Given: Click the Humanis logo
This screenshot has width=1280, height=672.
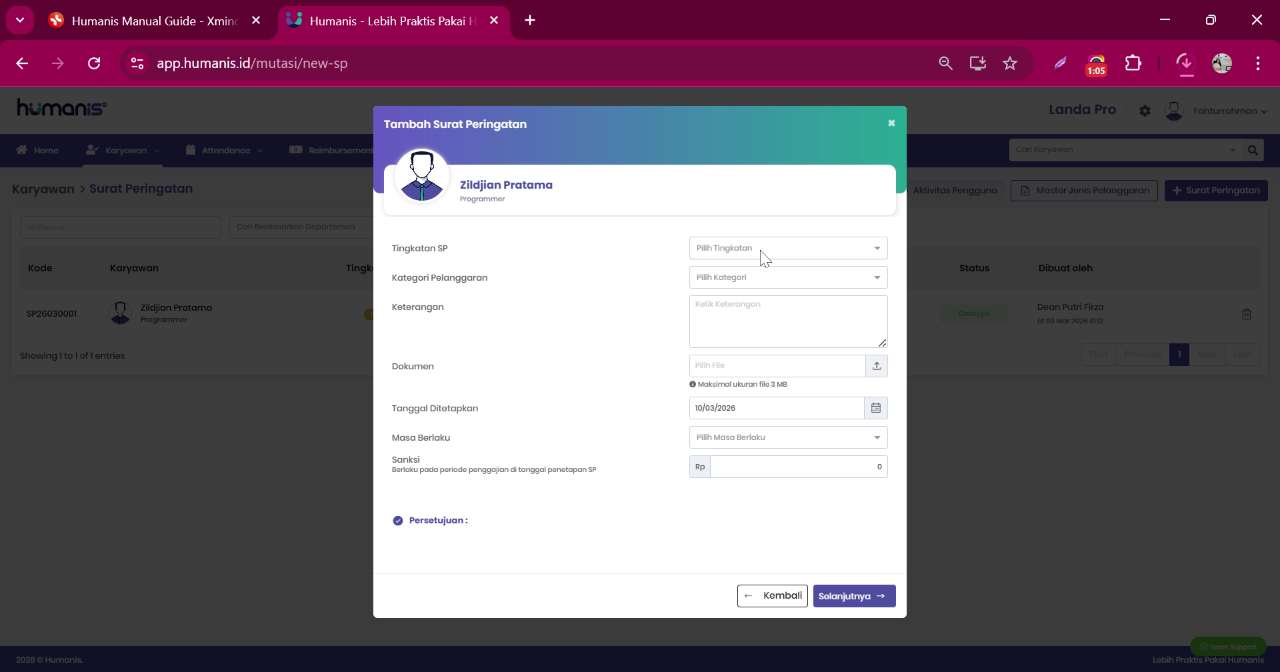Looking at the screenshot, I should click(61, 109).
